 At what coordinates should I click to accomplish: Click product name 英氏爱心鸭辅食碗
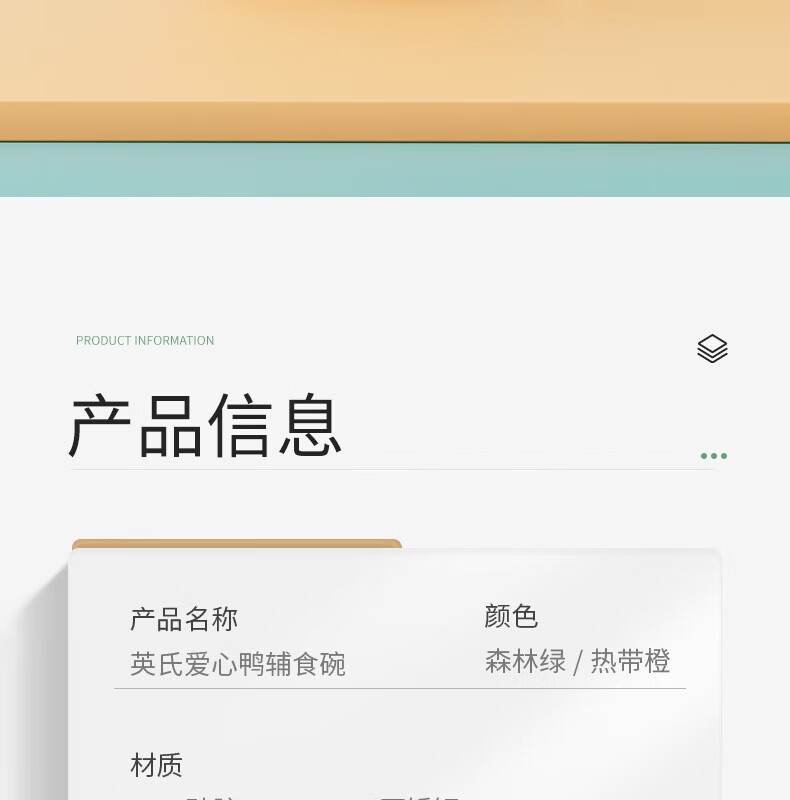238,664
